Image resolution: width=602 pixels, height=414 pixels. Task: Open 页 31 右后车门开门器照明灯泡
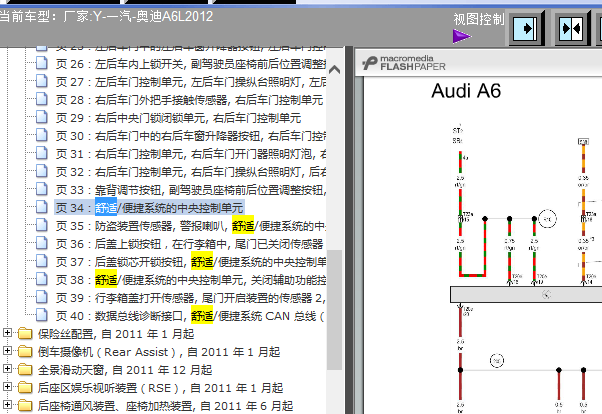pyautogui.click(x=191, y=154)
